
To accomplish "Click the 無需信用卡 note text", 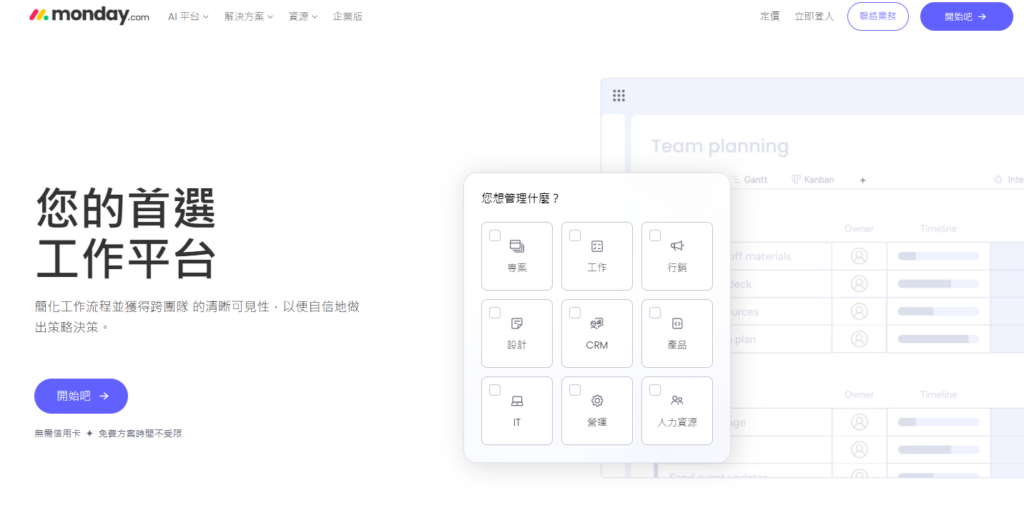I will point(57,434).
